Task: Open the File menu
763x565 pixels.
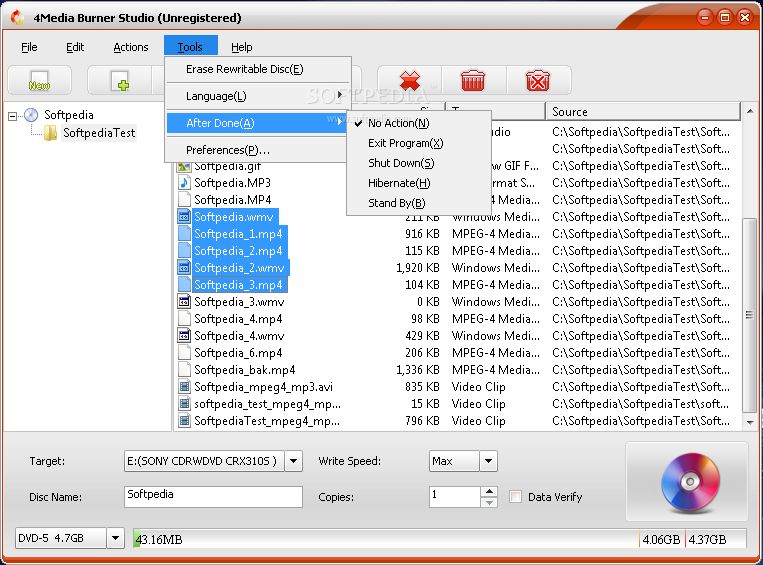Action: click(x=29, y=47)
